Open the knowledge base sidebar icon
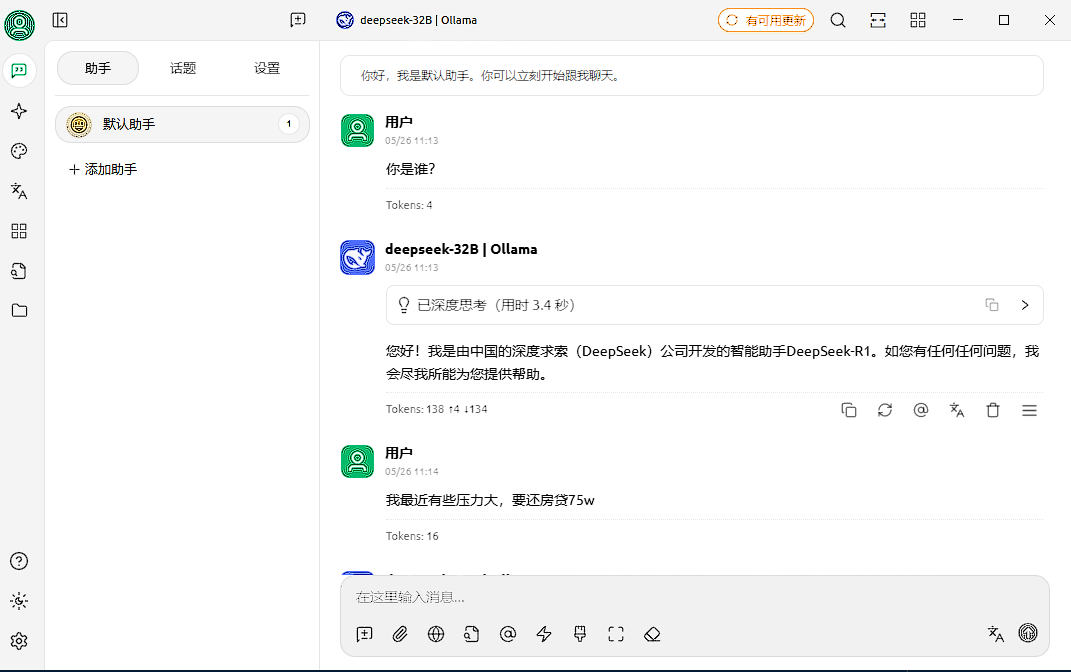The height and width of the screenshot is (672, 1071). 19,271
